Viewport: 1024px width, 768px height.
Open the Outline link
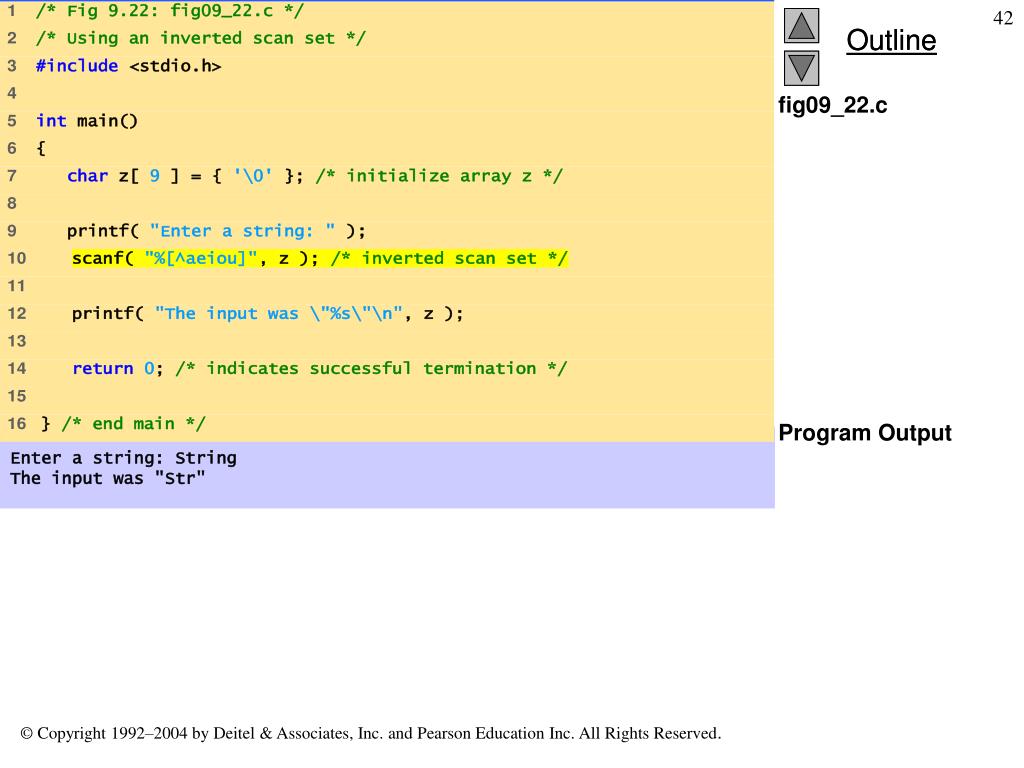(x=891, y=40)
